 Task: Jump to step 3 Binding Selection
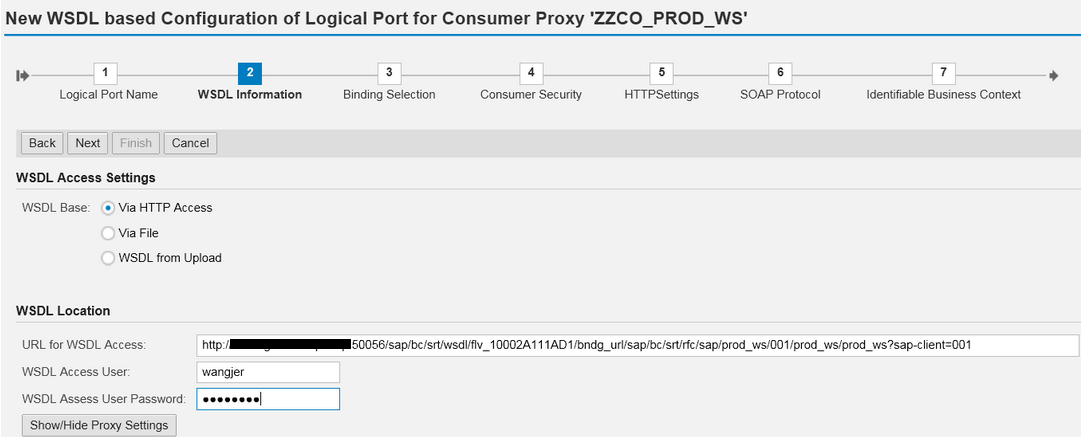coord(389,73)
